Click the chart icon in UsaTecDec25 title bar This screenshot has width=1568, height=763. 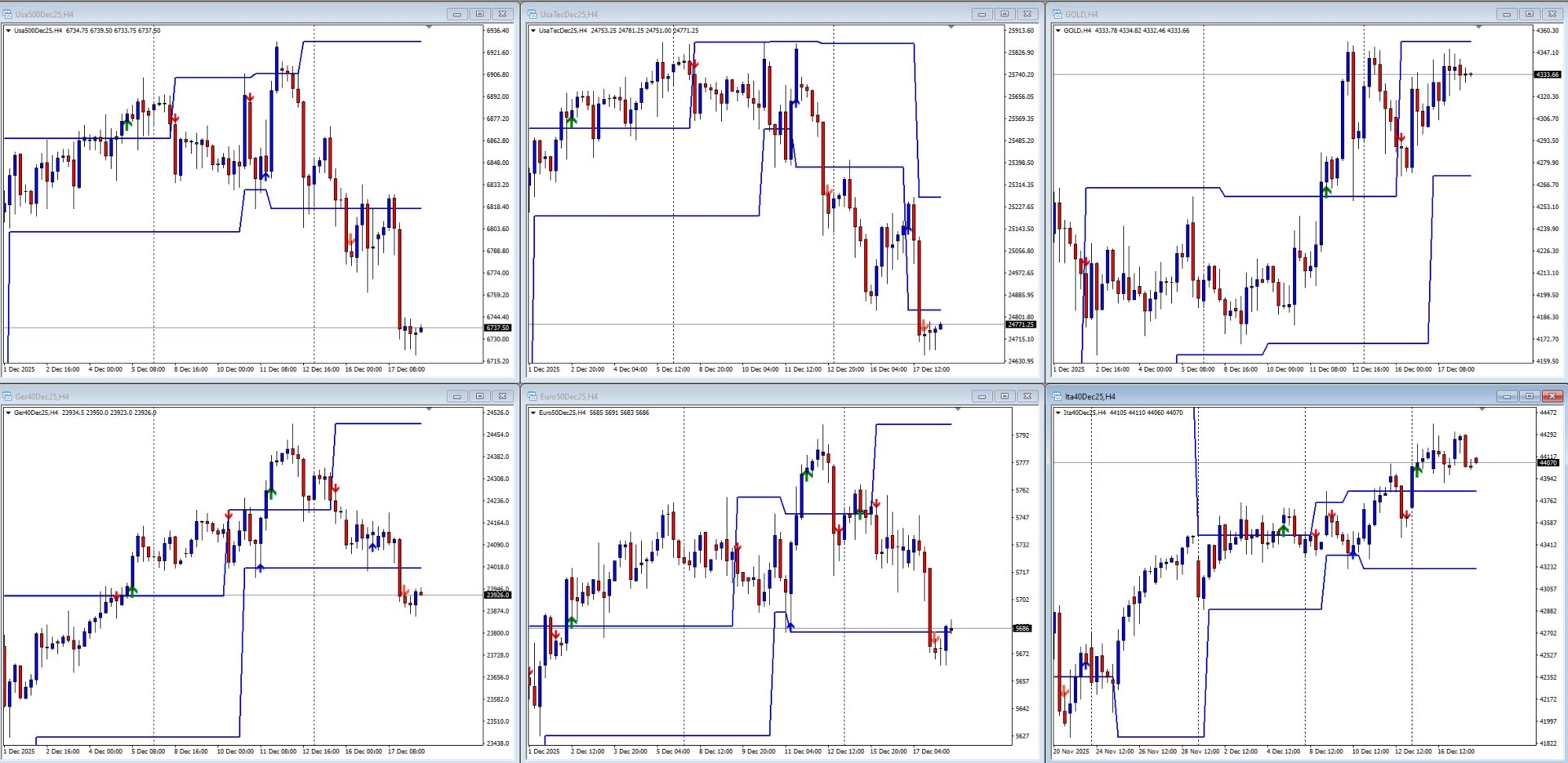point(532,14)
